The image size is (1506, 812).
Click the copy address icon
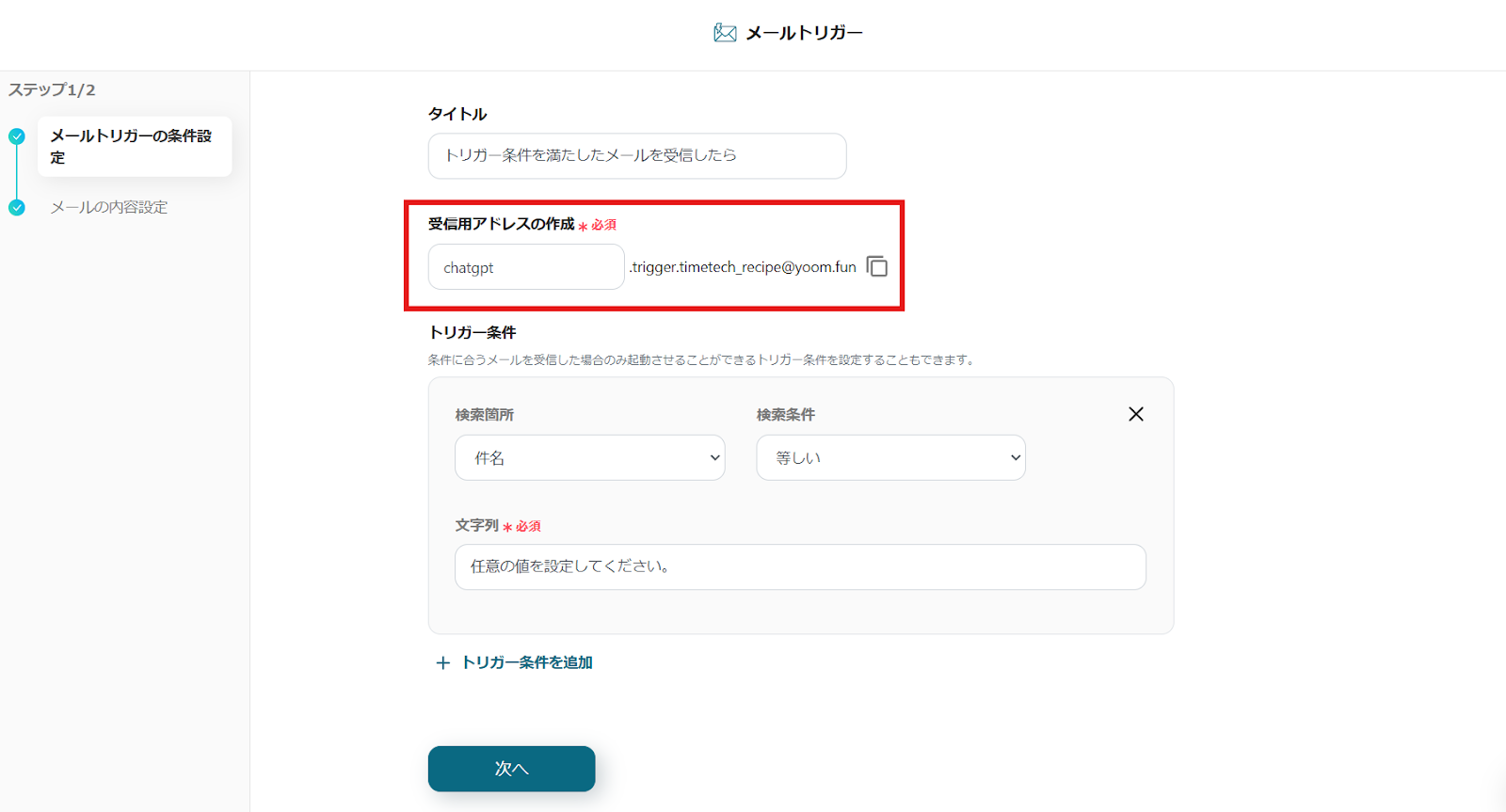tap(877, 267)
